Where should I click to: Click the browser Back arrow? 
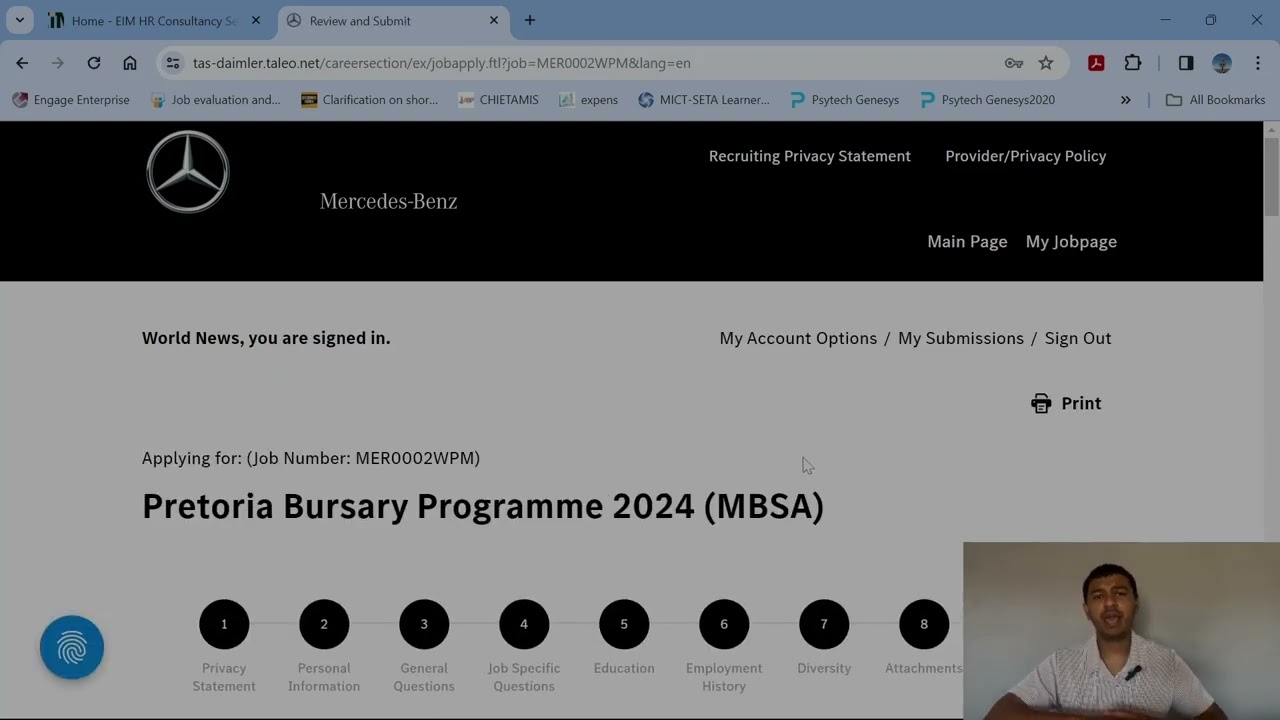(22, 63)
